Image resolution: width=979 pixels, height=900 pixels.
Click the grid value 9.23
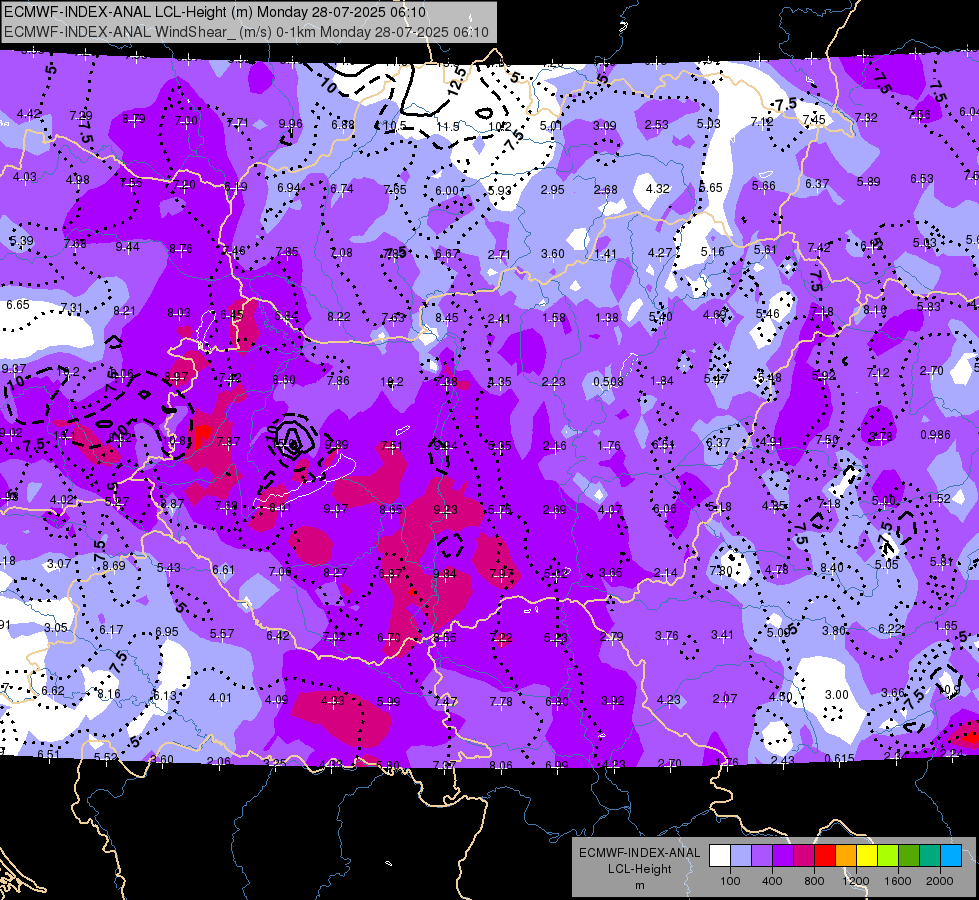pyautogui.click(x=445, y=510)
